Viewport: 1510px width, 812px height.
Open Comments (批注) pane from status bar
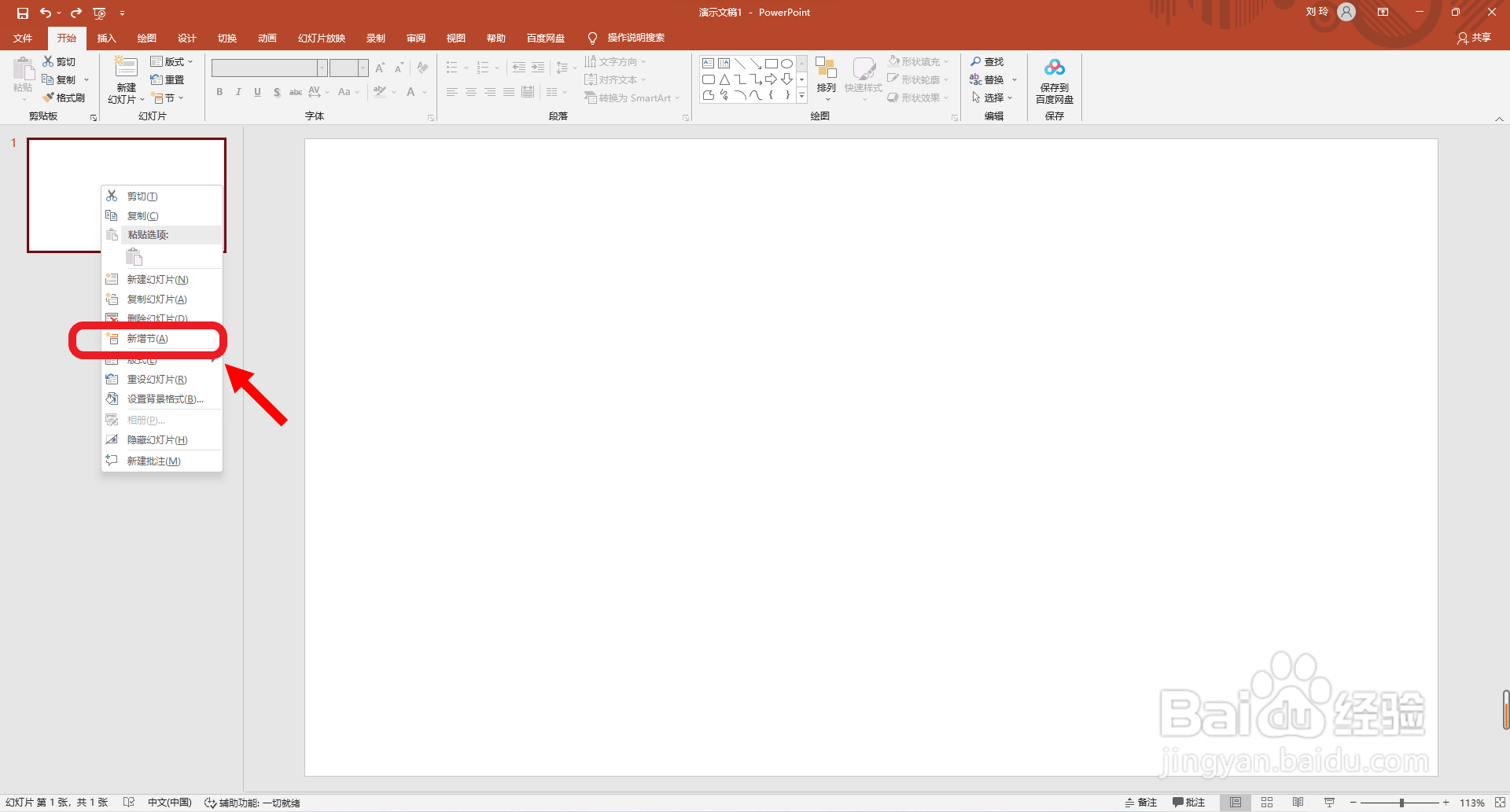(1188, 803)
